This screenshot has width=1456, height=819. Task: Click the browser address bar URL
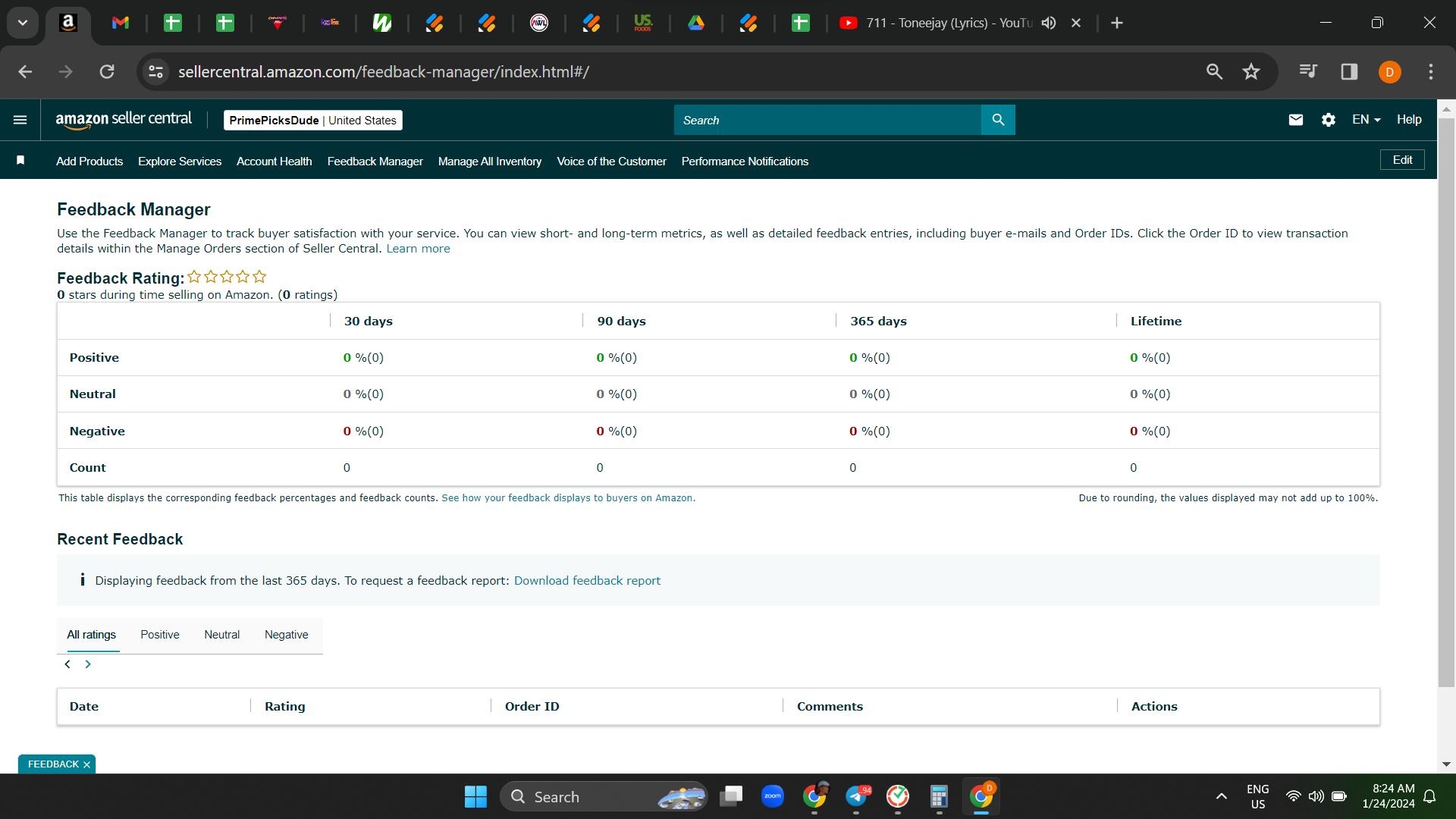384,72
